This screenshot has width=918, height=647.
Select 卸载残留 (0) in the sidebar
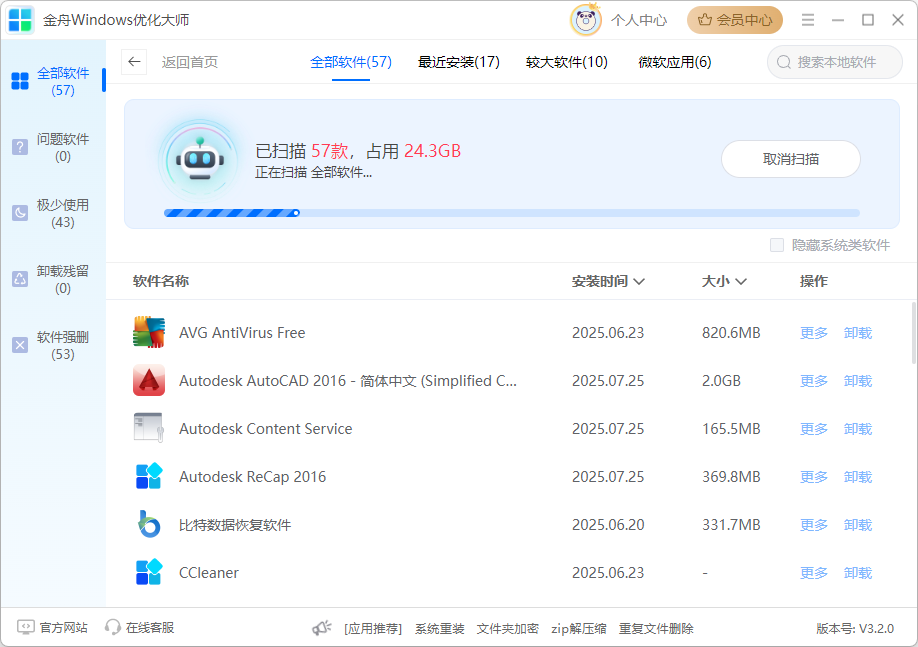point(53,279)
